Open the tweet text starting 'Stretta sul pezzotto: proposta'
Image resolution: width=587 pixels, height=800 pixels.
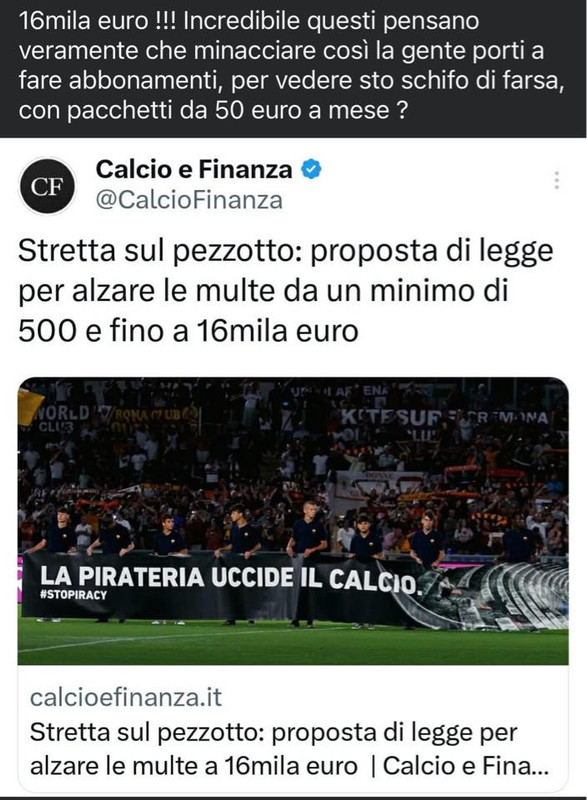pos(286,291)
